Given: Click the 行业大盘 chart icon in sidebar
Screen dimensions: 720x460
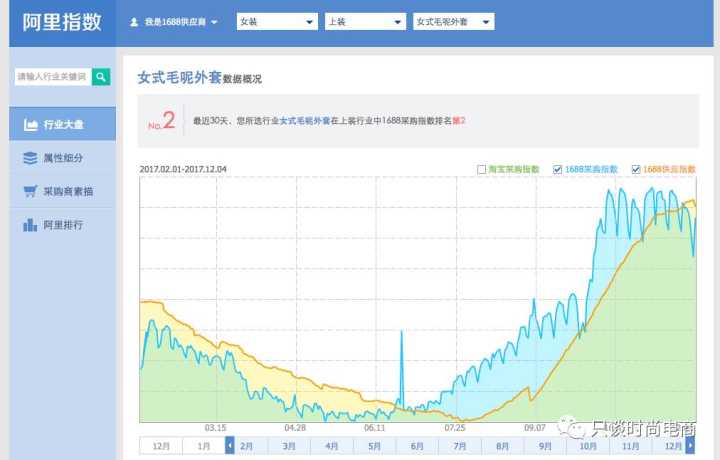Looking at the screenshot, I should (30, 125).
